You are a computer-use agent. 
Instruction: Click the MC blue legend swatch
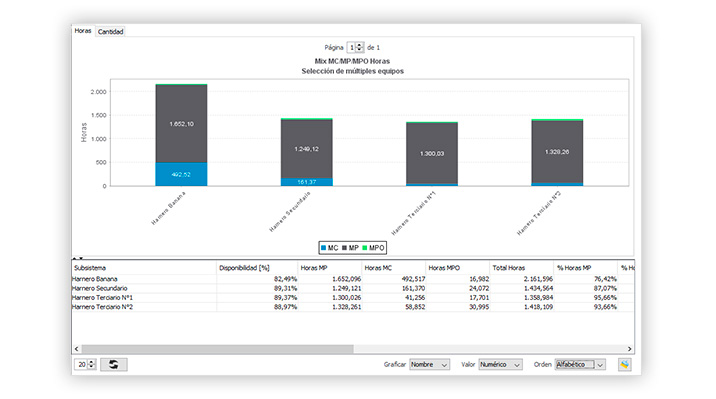click(x=323, y=248)
